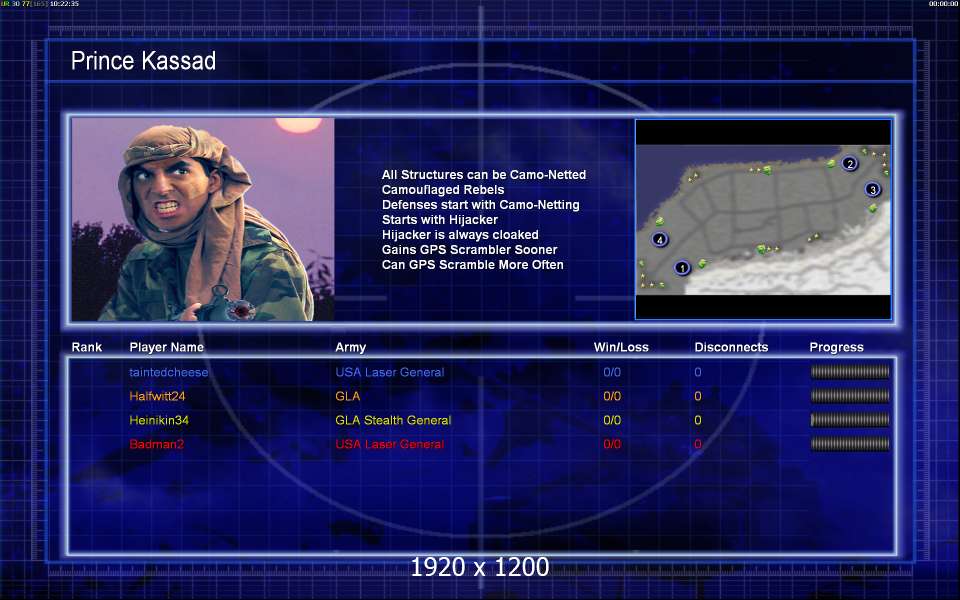Select player name Badman2

click(156, 444)
